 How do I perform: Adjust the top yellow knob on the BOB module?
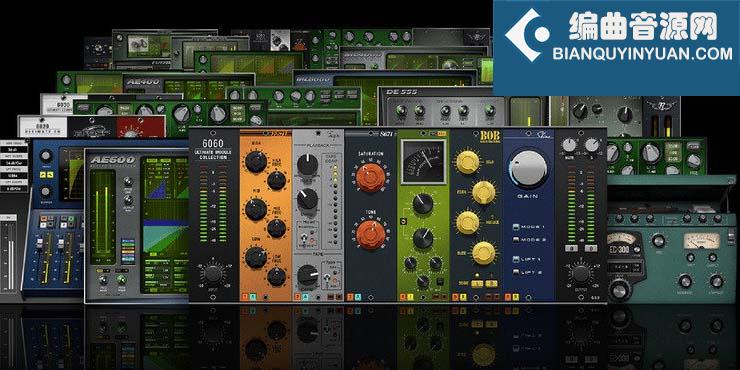pos(468,161)
